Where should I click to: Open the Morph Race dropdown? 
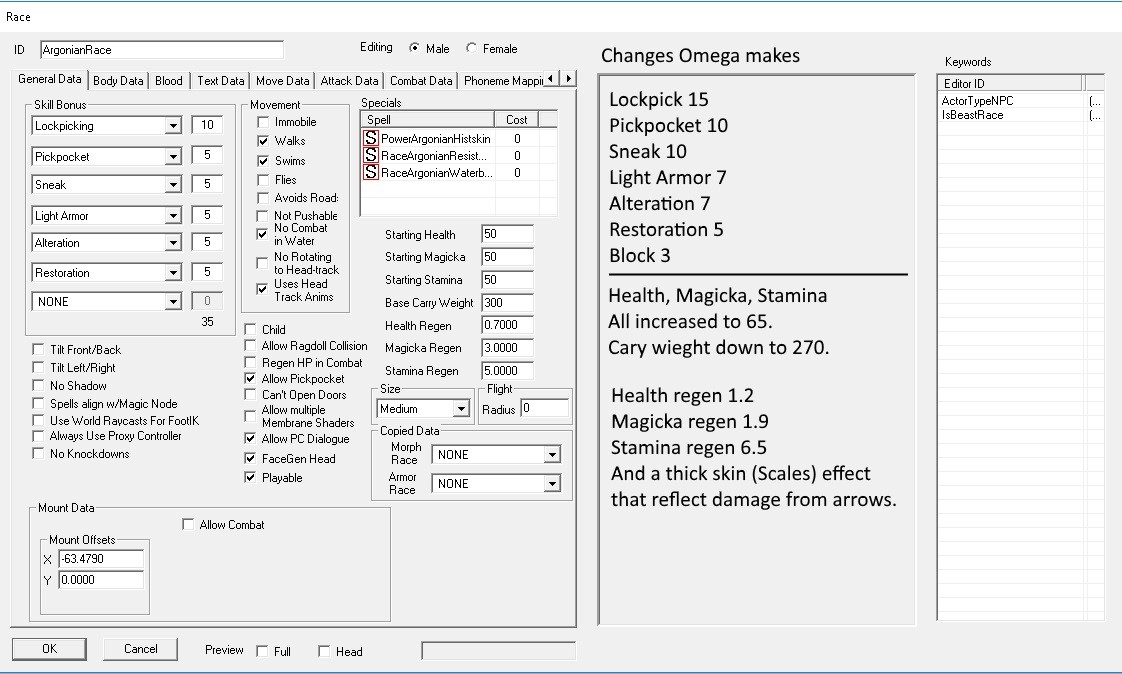[552, 455]
